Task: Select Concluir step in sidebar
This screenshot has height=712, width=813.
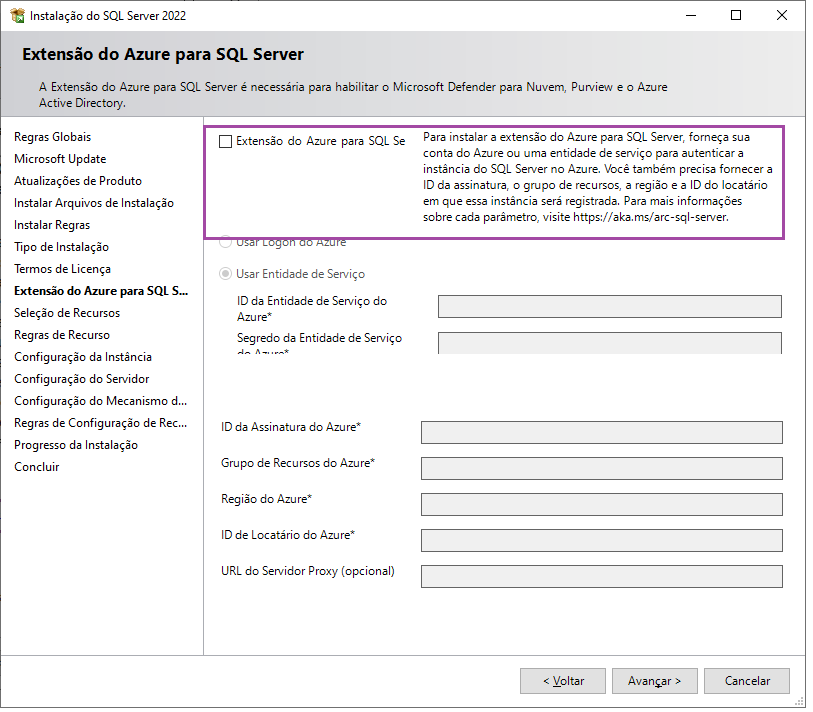Action: pos(36,467)
